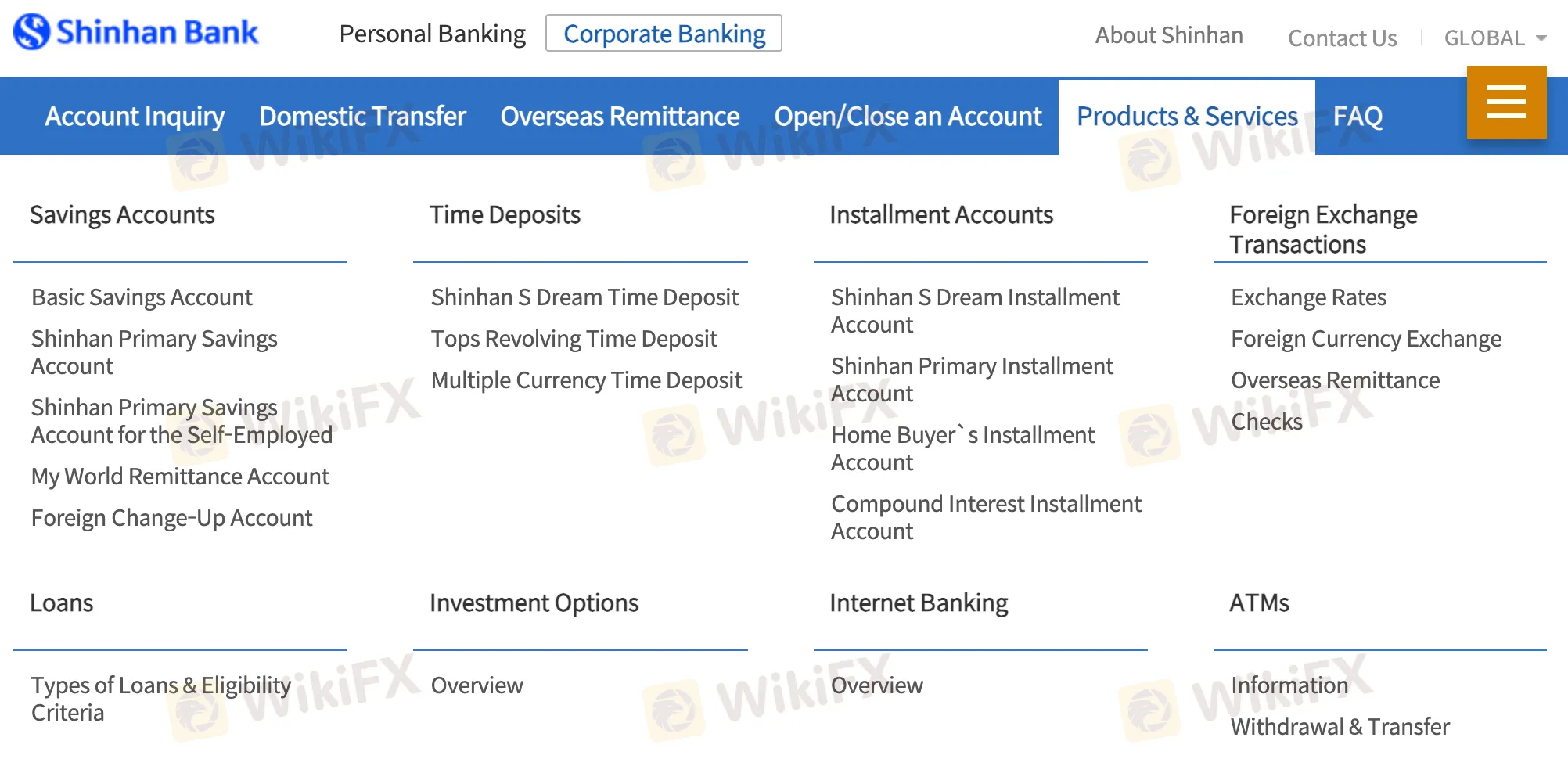Click ATMs Withdrawal & Transfer link
Screen dimensions: 1568x759
click(x=1340, y=727)
